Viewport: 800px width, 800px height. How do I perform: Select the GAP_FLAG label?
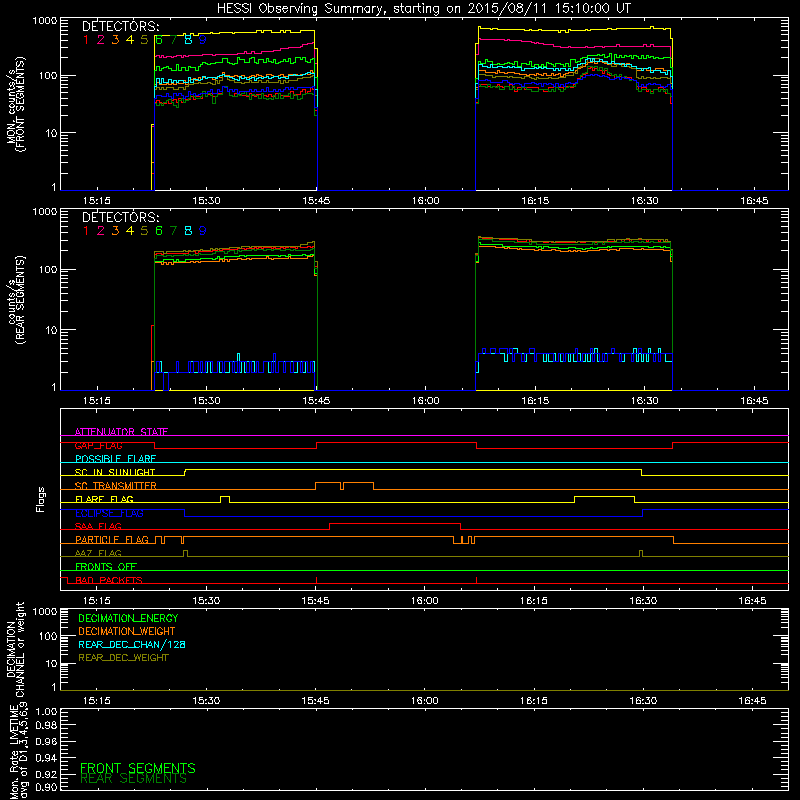tap(98, 445)
